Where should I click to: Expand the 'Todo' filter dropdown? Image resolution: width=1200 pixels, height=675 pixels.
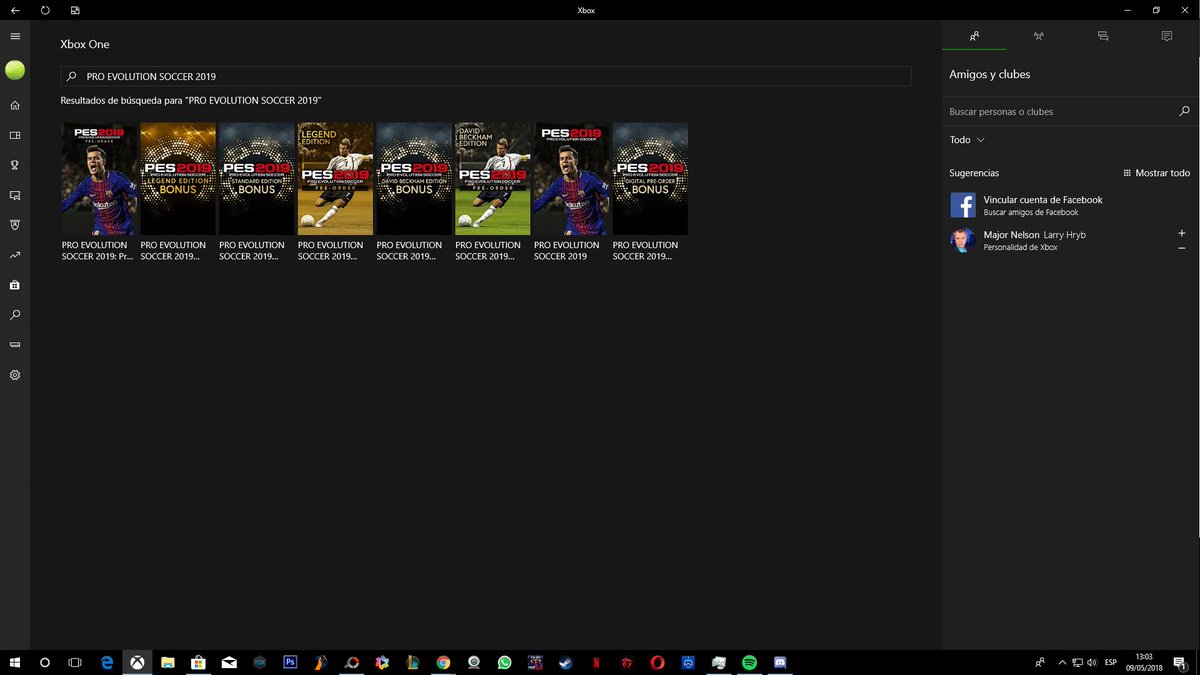coord(967,140)
